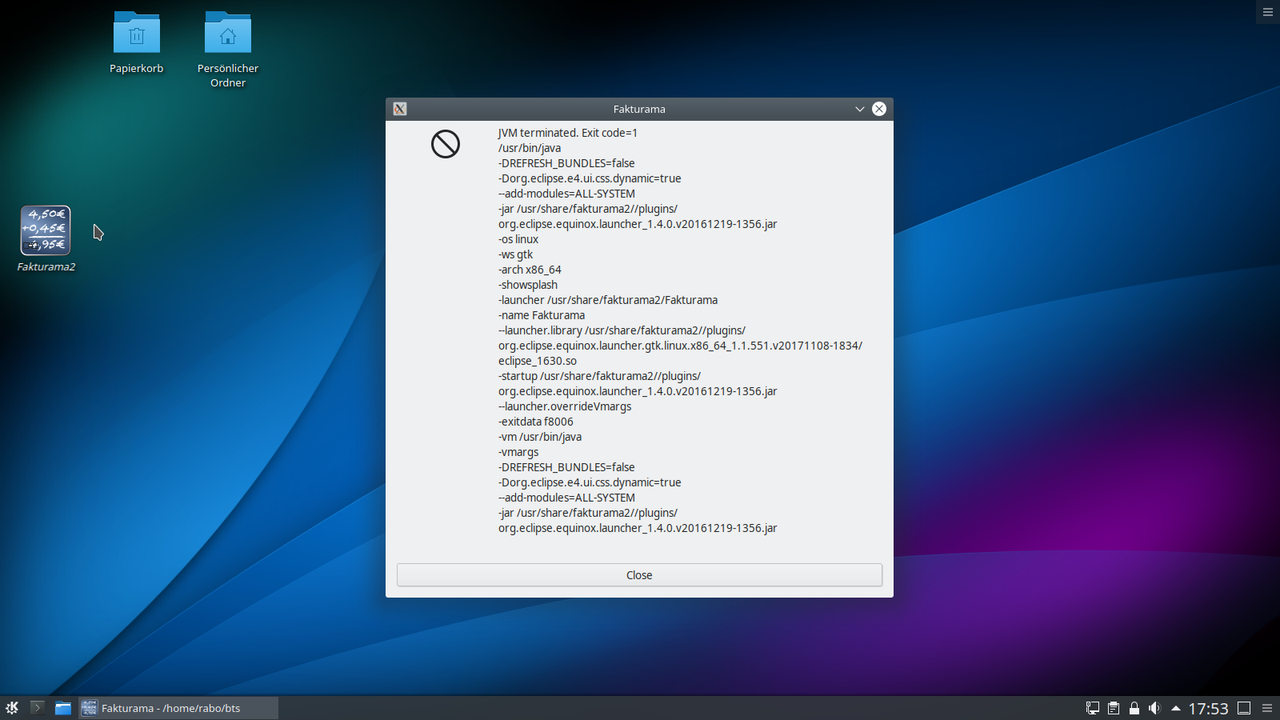The height and width of the screenshot is (720, 1280).
Task: Click the '-vm /usr/bin/java' line
Action: pyautogui.click(x=540, y=437)
